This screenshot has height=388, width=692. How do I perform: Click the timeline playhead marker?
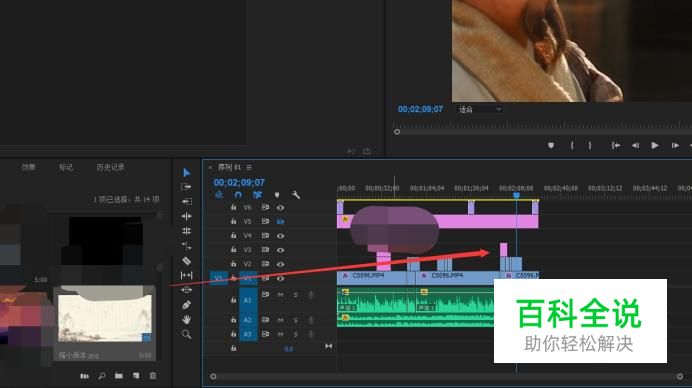[x=516, y=195]
